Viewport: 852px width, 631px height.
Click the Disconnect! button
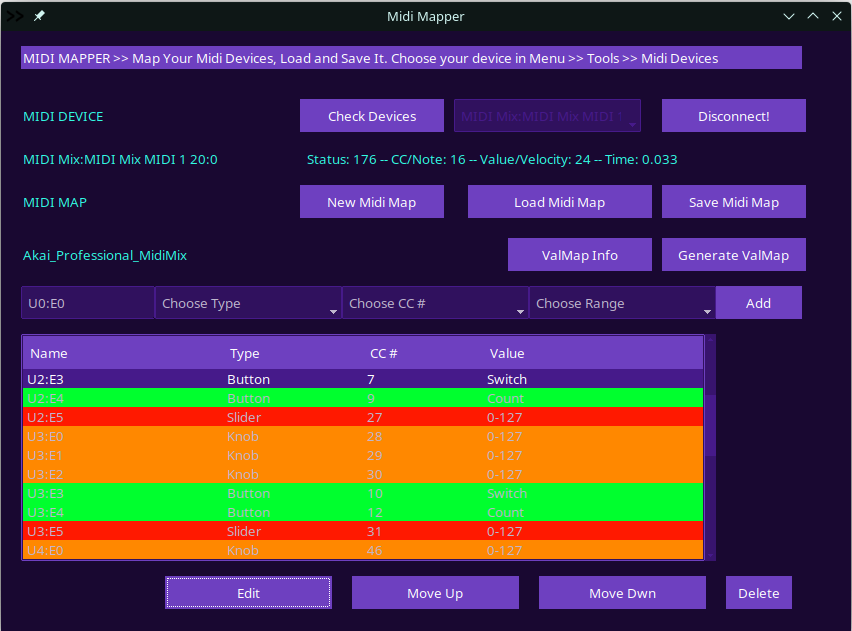(x=733, y=116)
